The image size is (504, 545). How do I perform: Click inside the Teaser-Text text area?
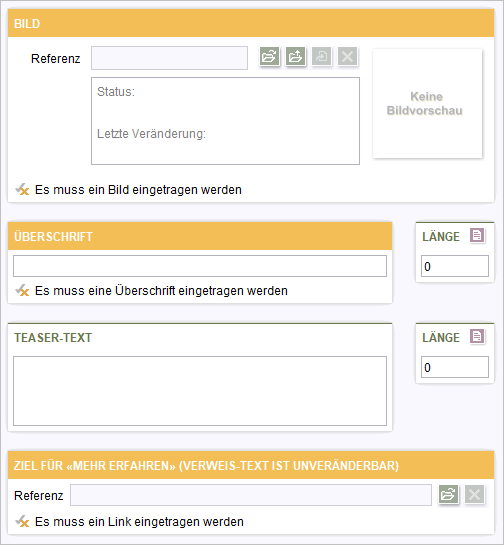click(x=200, y=391)
